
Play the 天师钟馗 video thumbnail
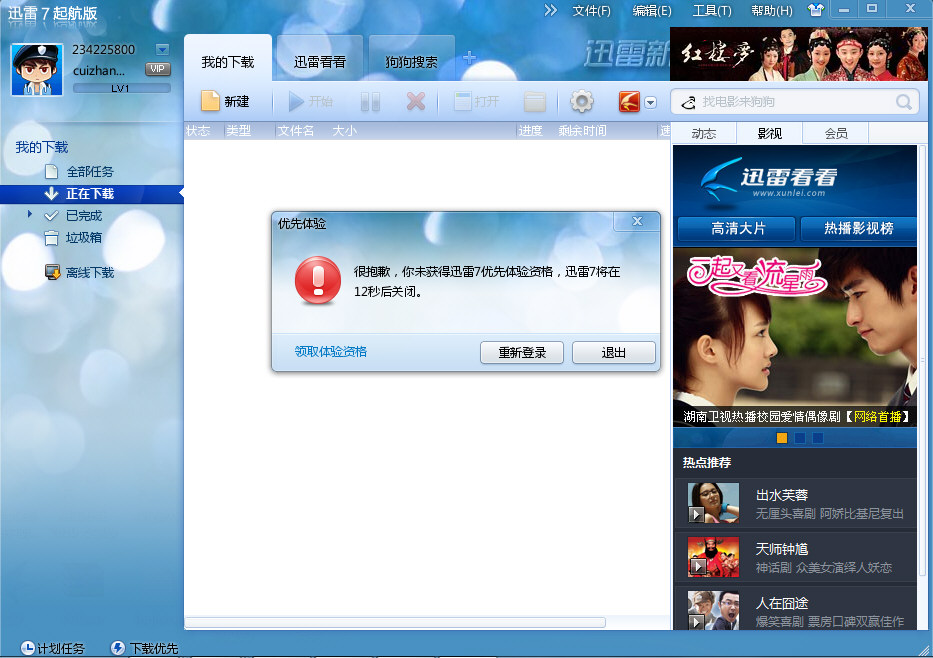point(713,557)
